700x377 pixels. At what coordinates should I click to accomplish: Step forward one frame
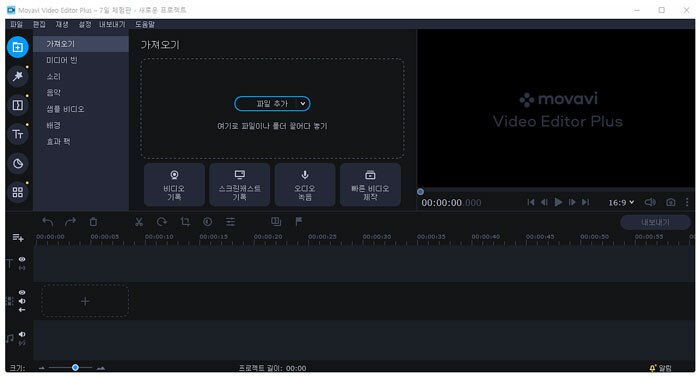[x=572, y=202]
